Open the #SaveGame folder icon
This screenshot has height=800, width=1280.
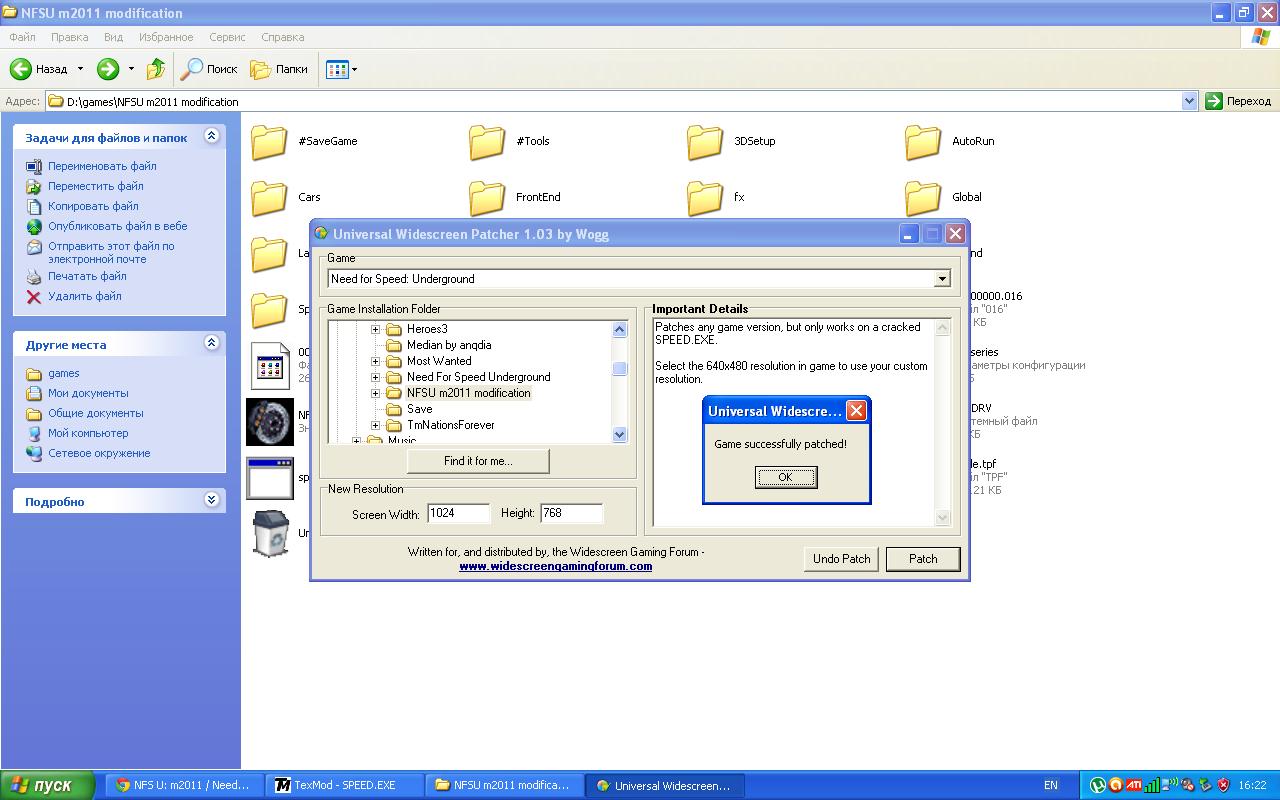[x=269, y=142]
